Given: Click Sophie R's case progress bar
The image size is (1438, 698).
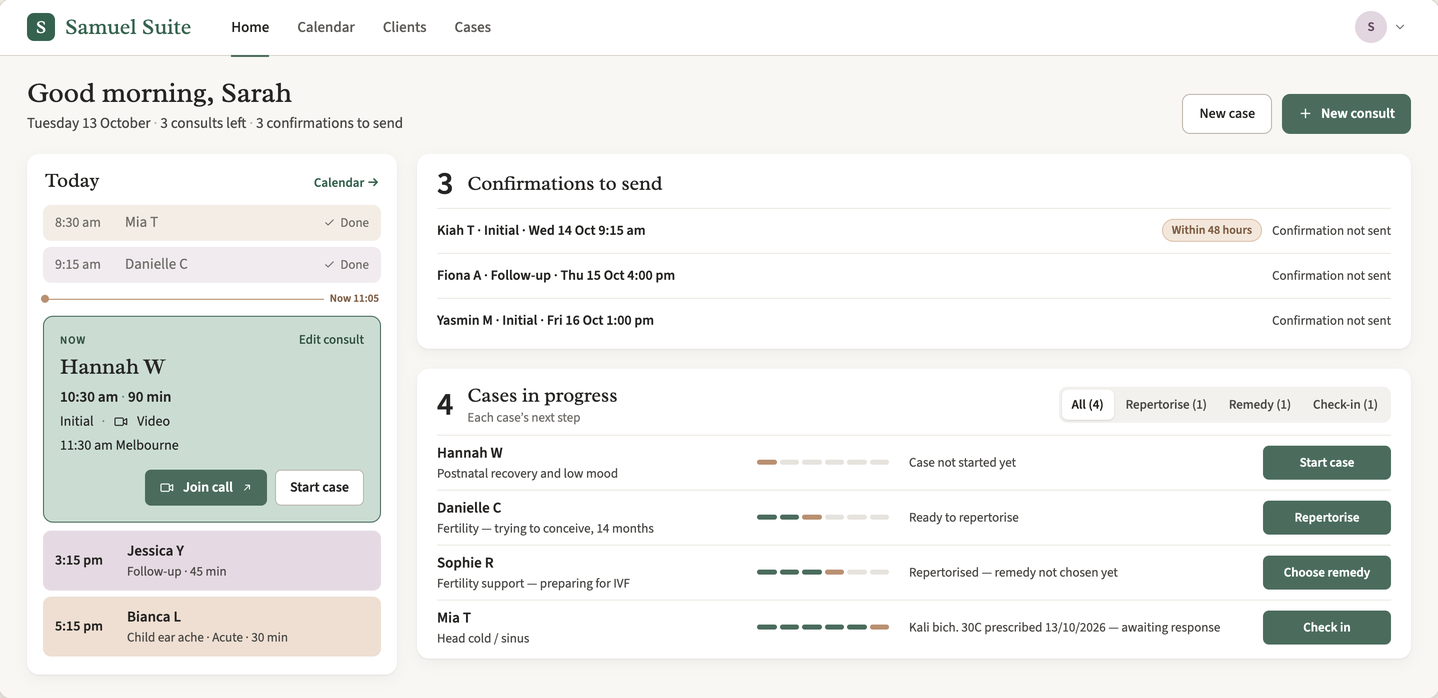Looking at the screenshot, I should pyautogui.click(x=823, y=573).
